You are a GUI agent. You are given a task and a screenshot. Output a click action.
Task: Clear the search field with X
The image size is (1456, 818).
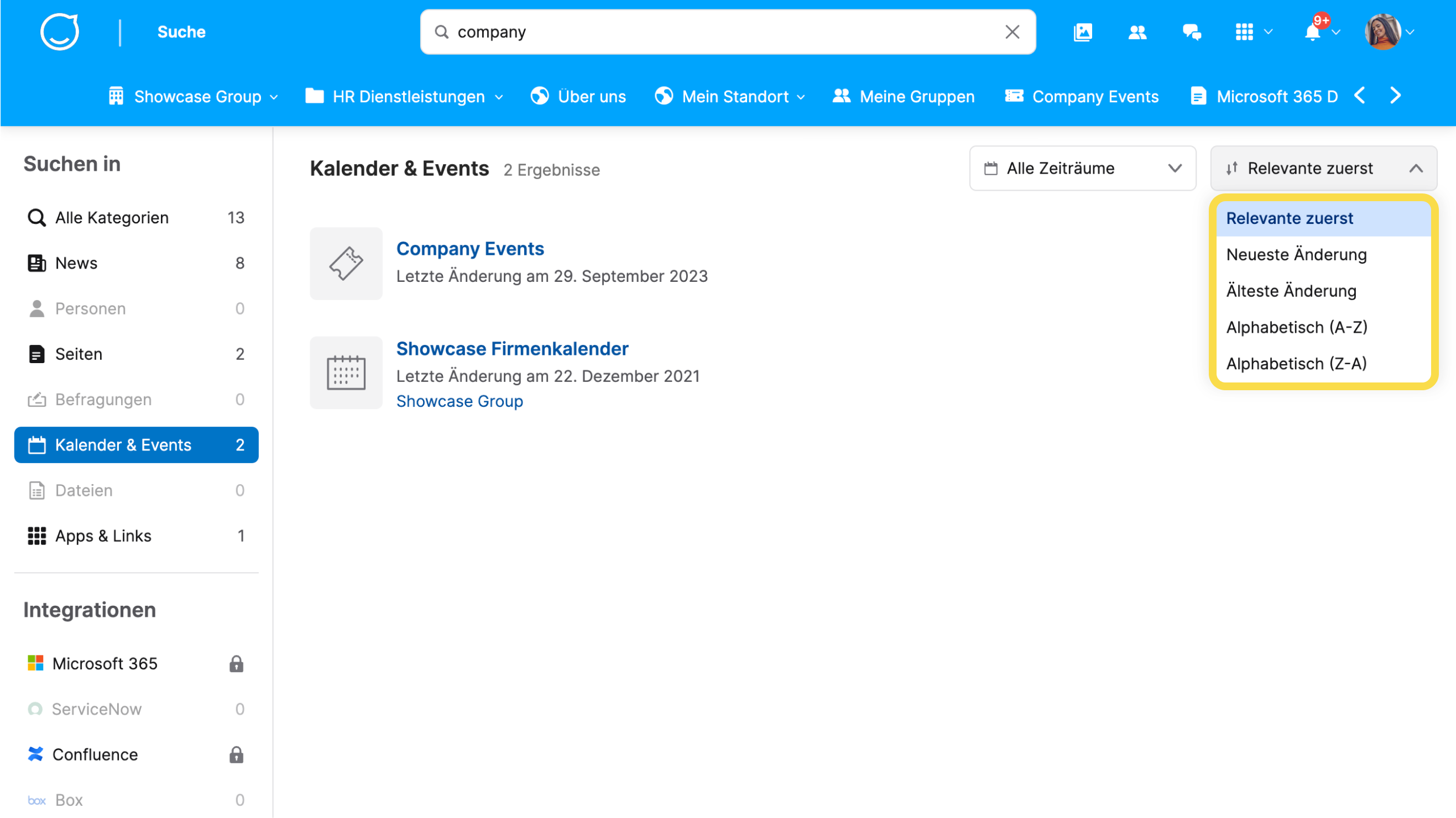click(1013, 32)
